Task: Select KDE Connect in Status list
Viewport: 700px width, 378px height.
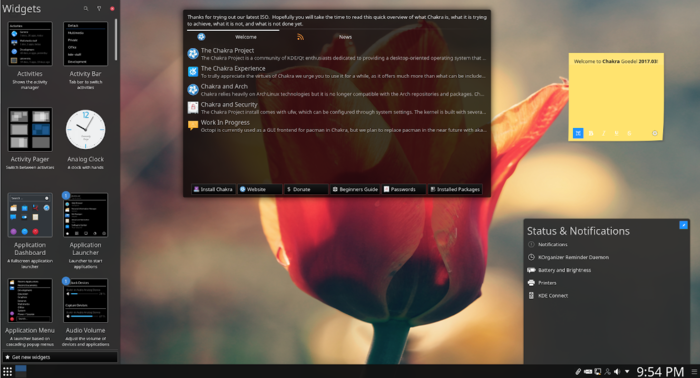Action: 553,295
